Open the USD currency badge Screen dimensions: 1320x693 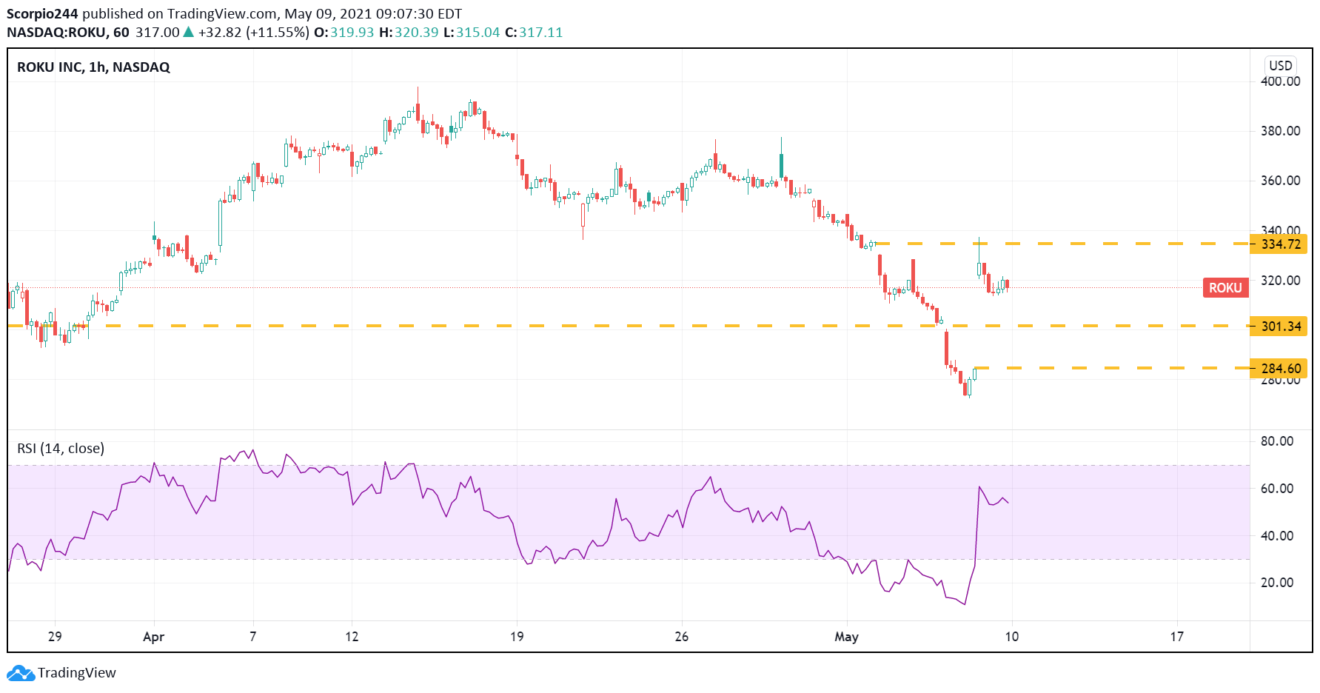point(1280,64)
